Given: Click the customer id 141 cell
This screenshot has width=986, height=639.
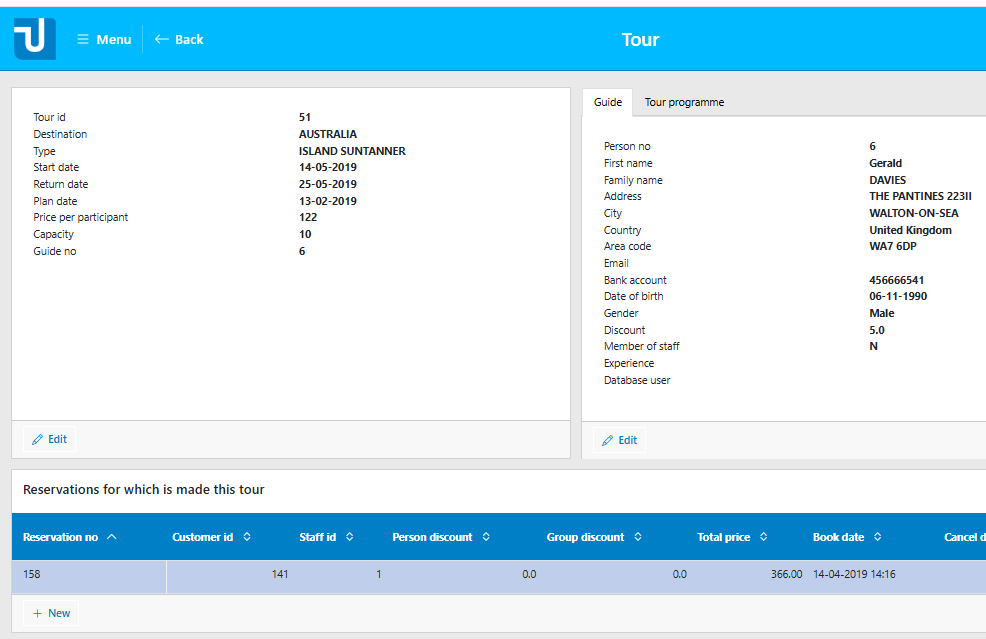Looking at the screenshot, I should click(279, 575).
